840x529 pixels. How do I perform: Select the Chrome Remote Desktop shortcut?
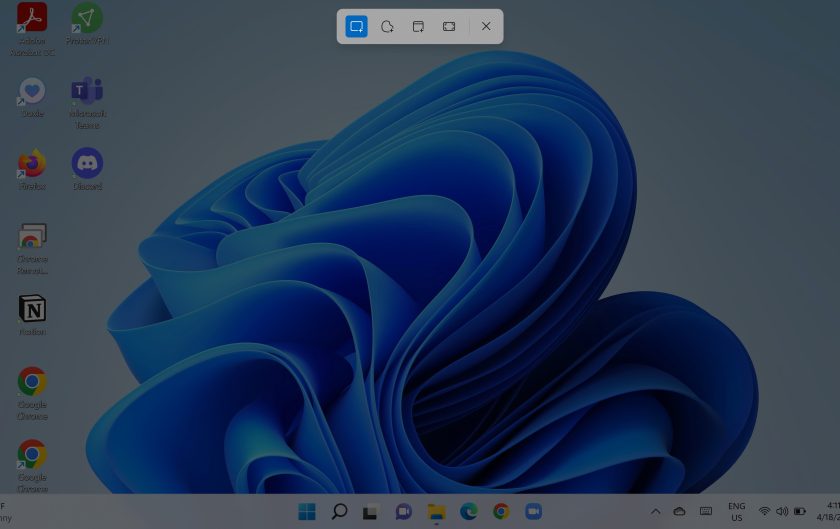[x=32, y=238]
